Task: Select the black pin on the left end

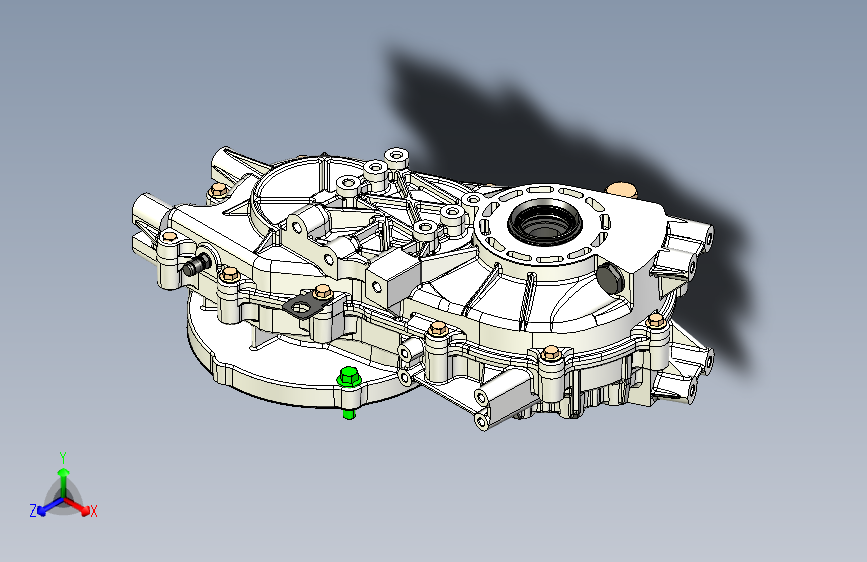Action: (x=197, y=264)
